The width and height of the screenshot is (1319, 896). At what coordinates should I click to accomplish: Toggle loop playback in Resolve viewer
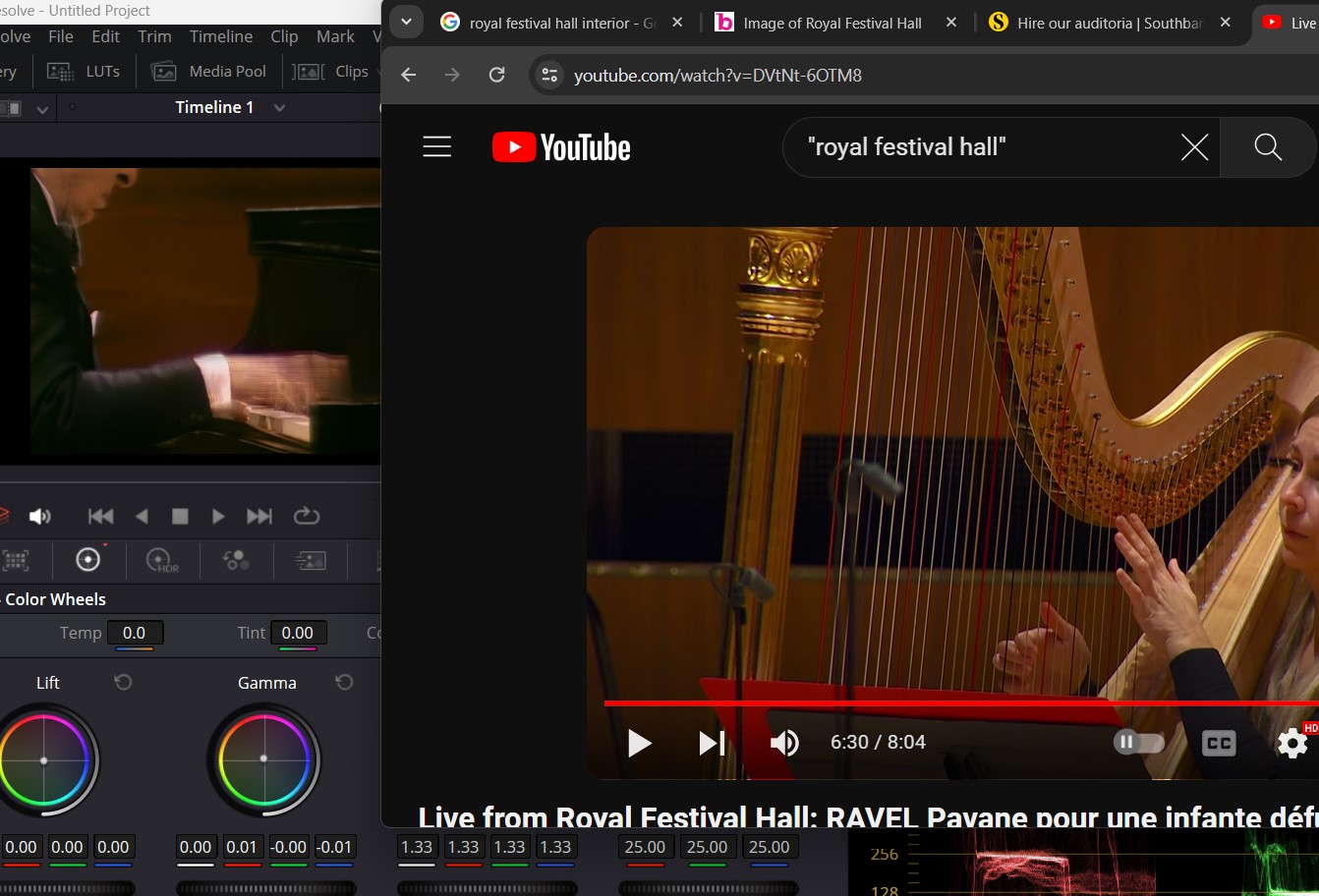click(x=307, y=516)
